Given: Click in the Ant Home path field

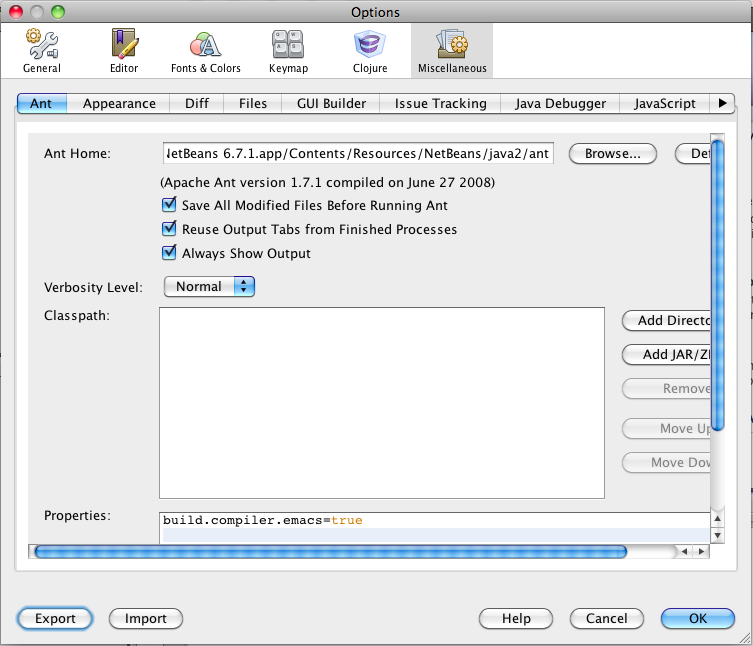Looking at the screenshot, I should point(358,153).
